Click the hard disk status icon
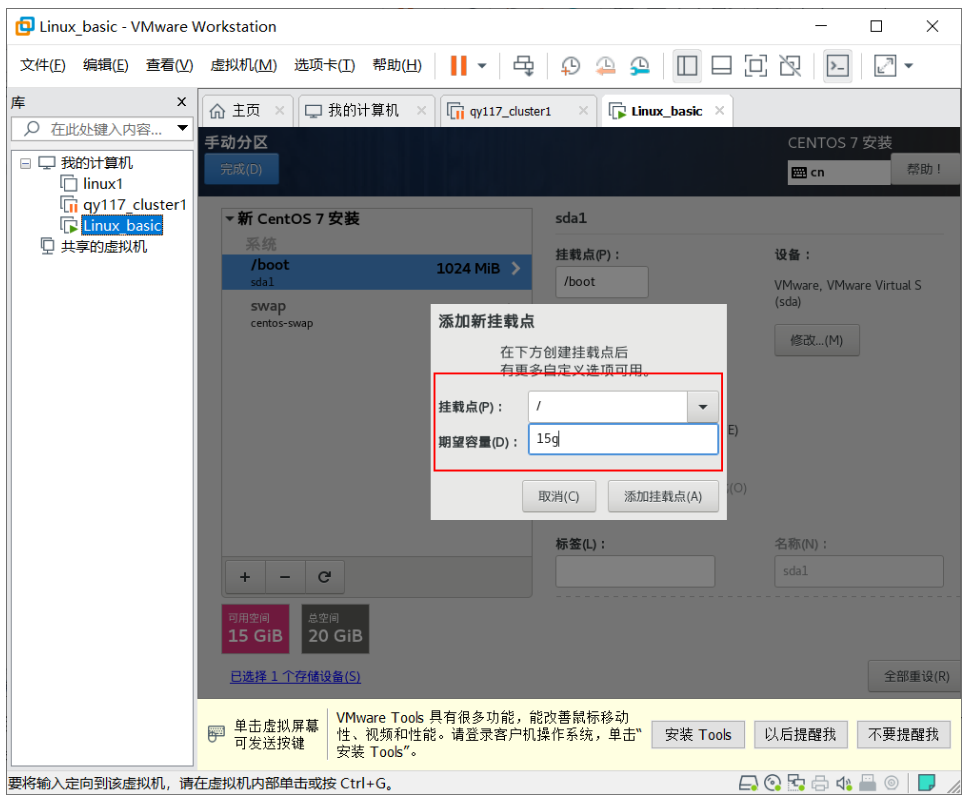This screenshot has height=805, width=970. [x=749, y=783]
